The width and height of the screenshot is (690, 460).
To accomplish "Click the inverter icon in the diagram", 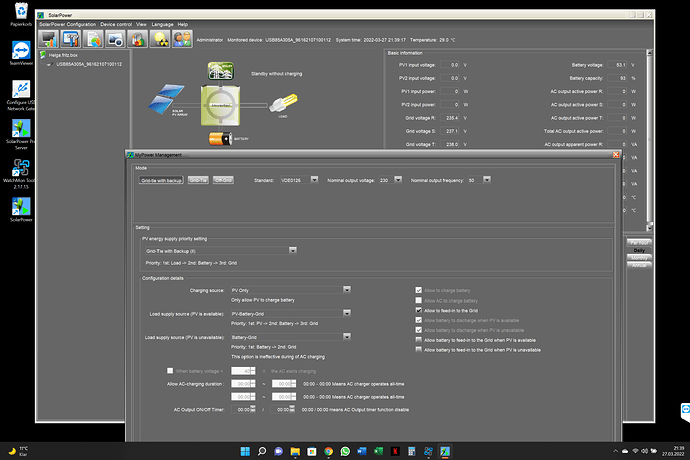I will pos(220,106).
